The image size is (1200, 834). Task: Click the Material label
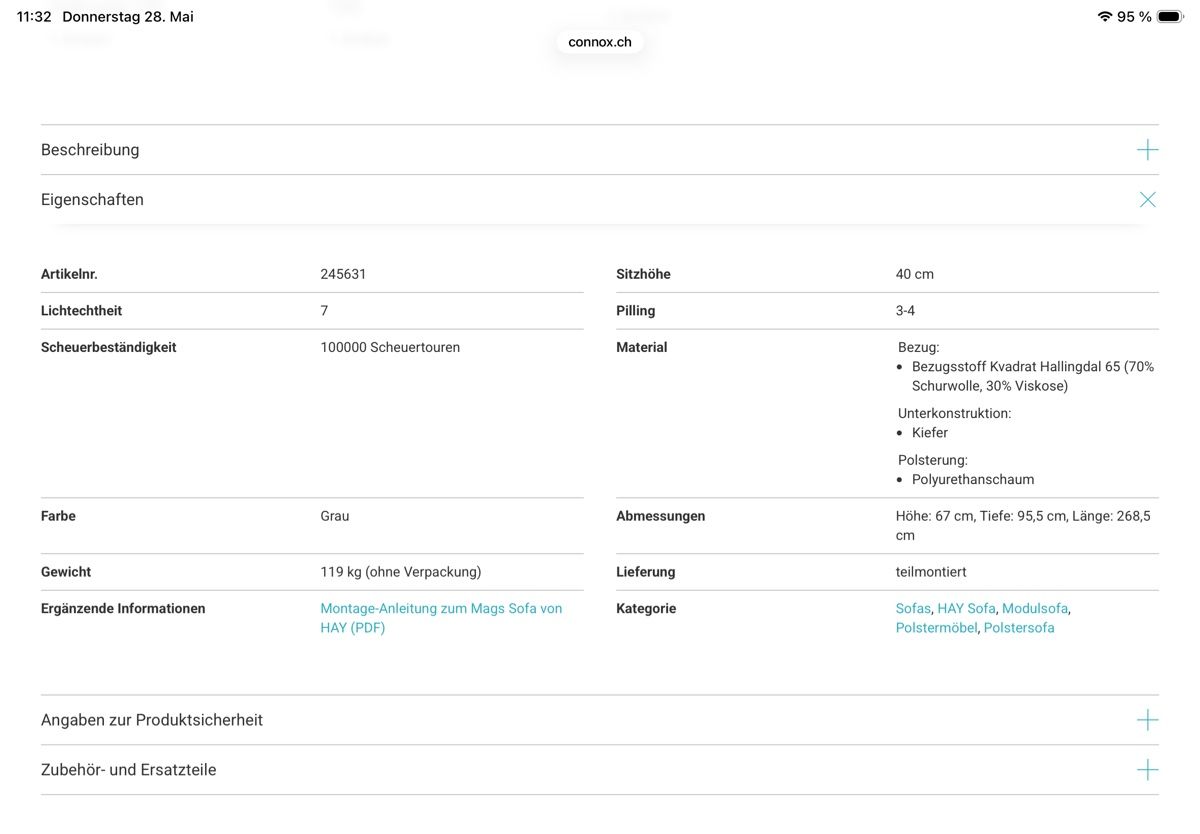coord(641,347)
